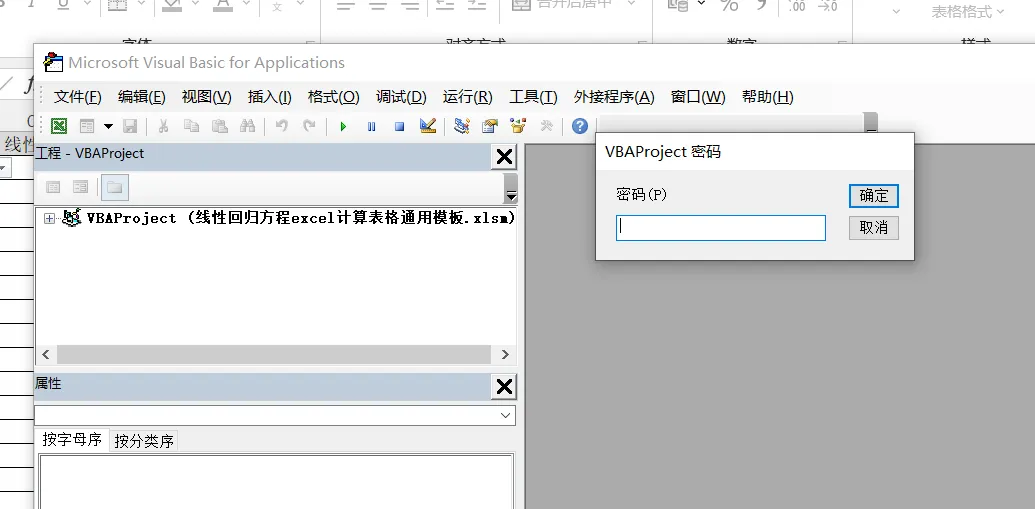Run macro with the green play icon

(x=343, y=126)
